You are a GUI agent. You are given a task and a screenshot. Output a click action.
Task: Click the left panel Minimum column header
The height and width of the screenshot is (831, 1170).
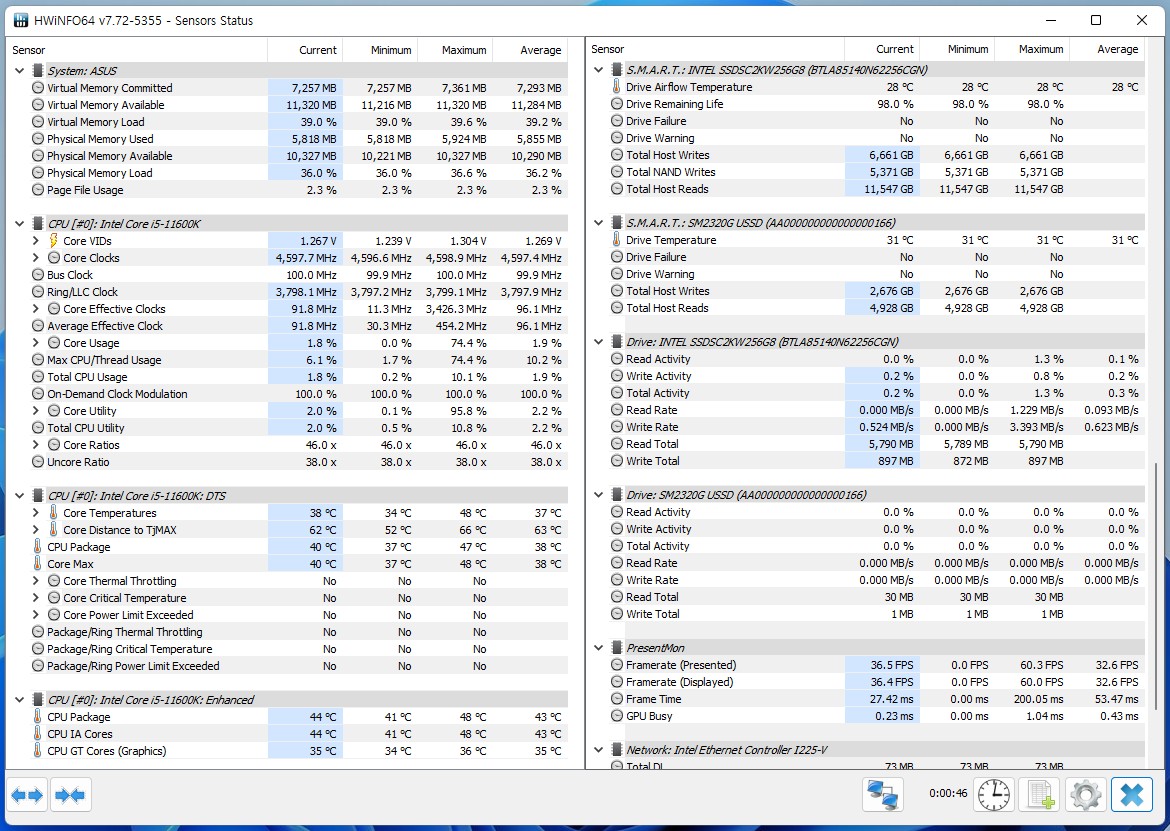(x=381, y=50)
